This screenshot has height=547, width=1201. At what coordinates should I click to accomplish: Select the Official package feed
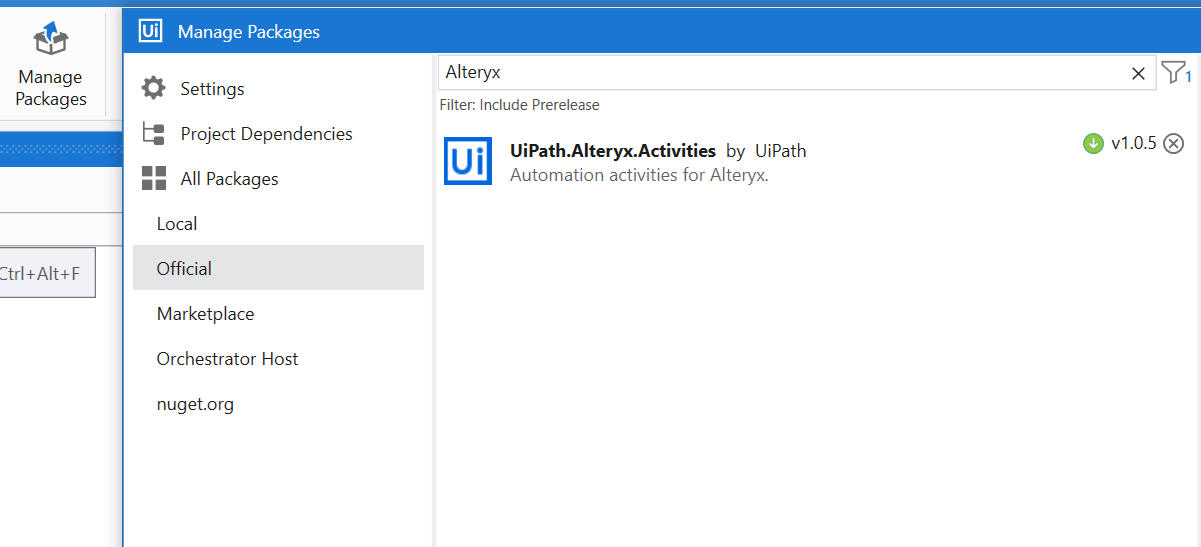(x=184, y=269)
